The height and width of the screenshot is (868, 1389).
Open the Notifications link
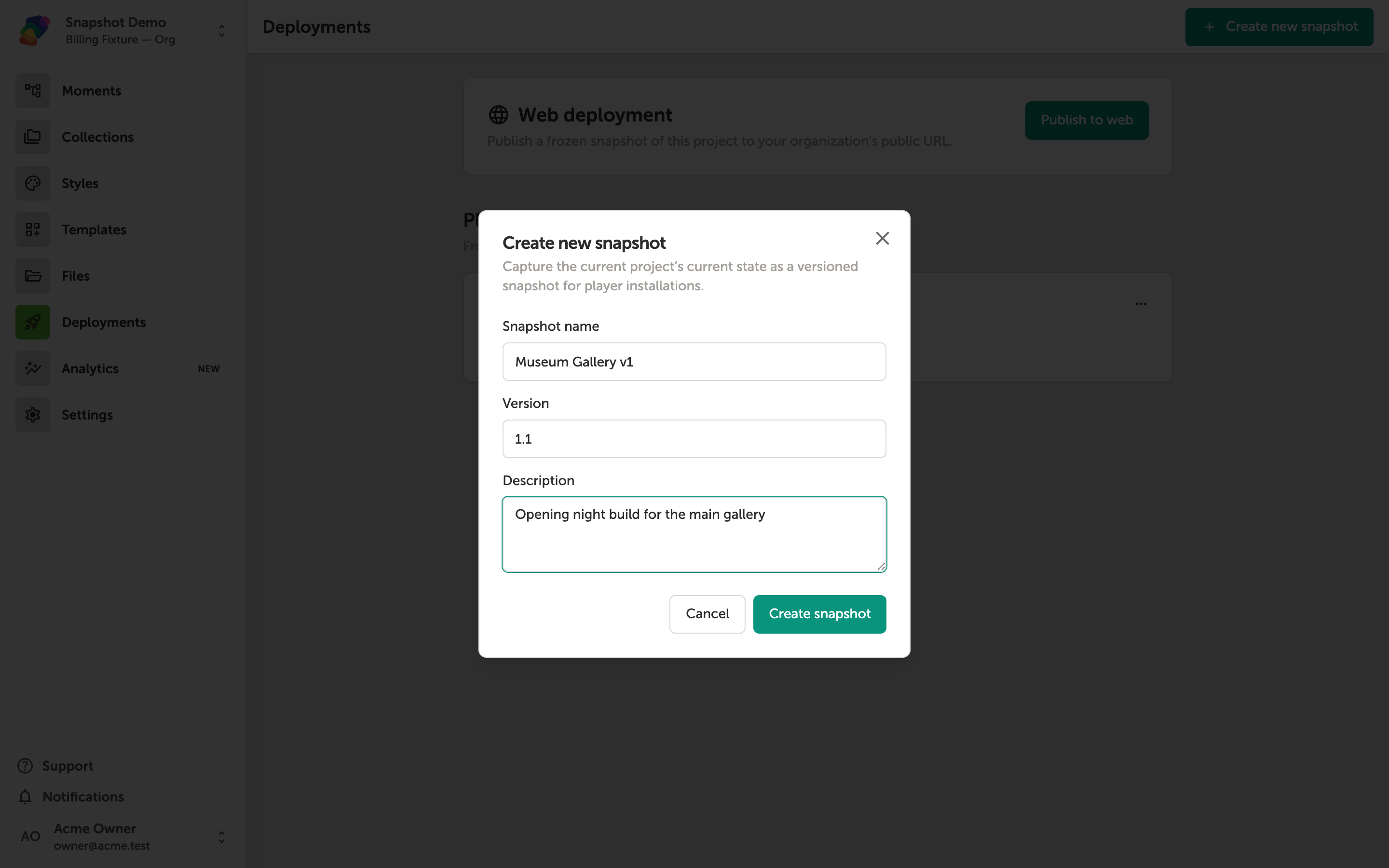83,797
